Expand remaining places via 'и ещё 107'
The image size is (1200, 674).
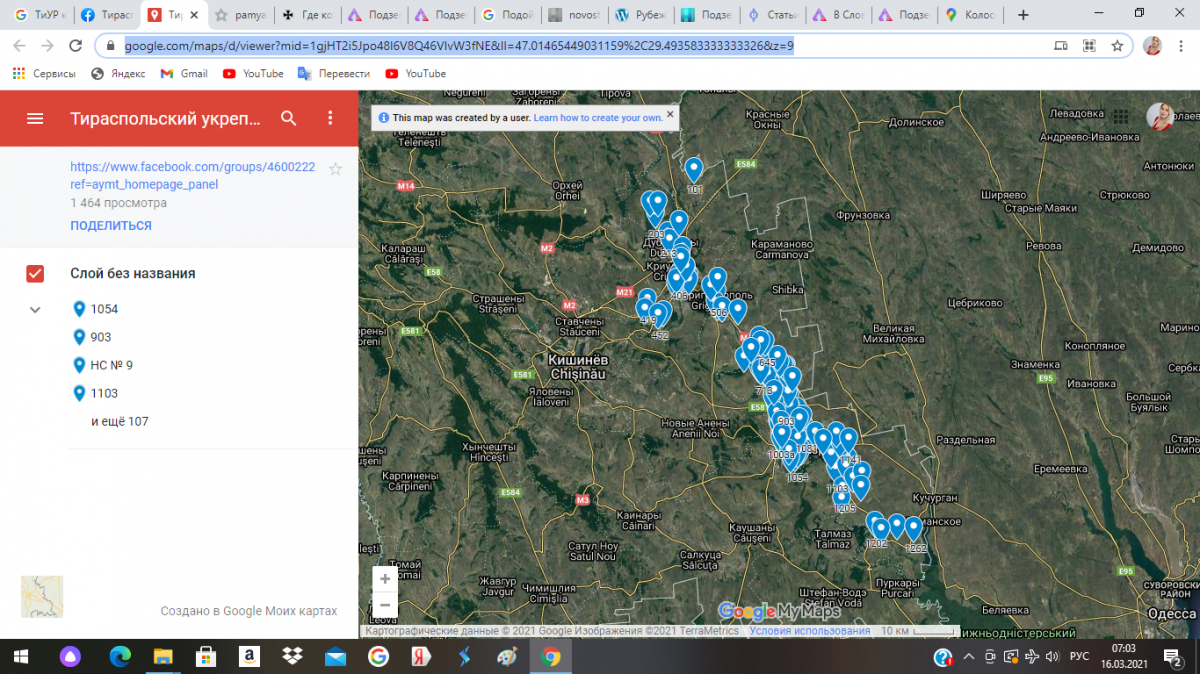[x=119, y=422]
